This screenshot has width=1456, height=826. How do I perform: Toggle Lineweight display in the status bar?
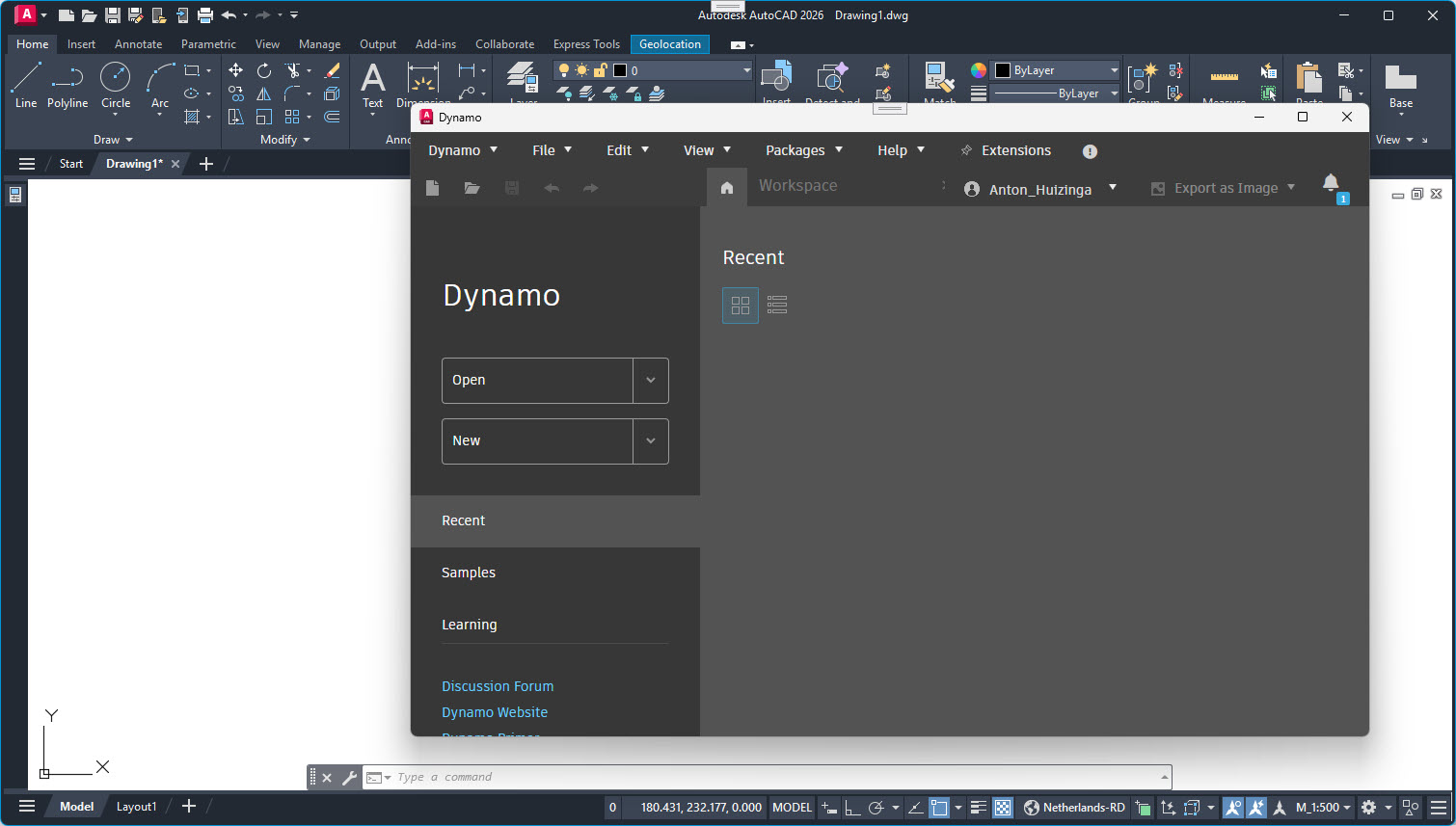point(979,808)
